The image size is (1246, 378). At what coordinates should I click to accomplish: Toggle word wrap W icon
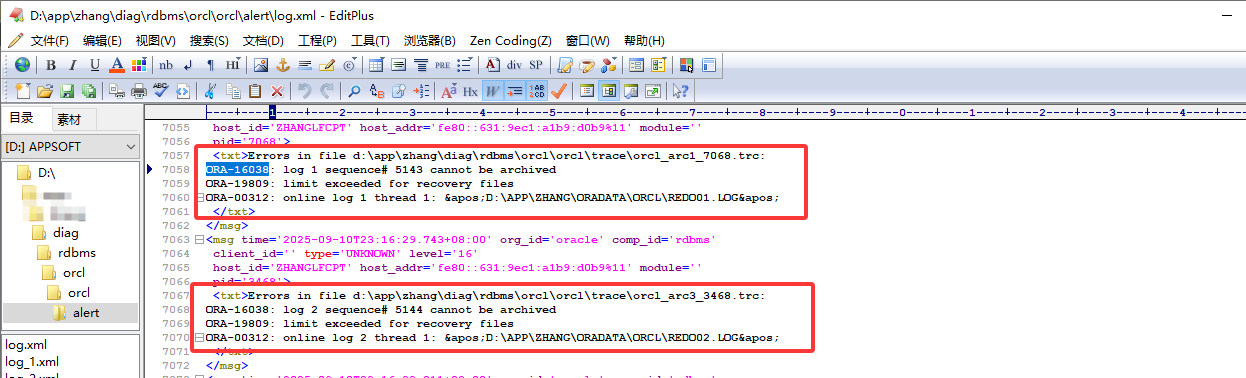click(x=492, y=91)
